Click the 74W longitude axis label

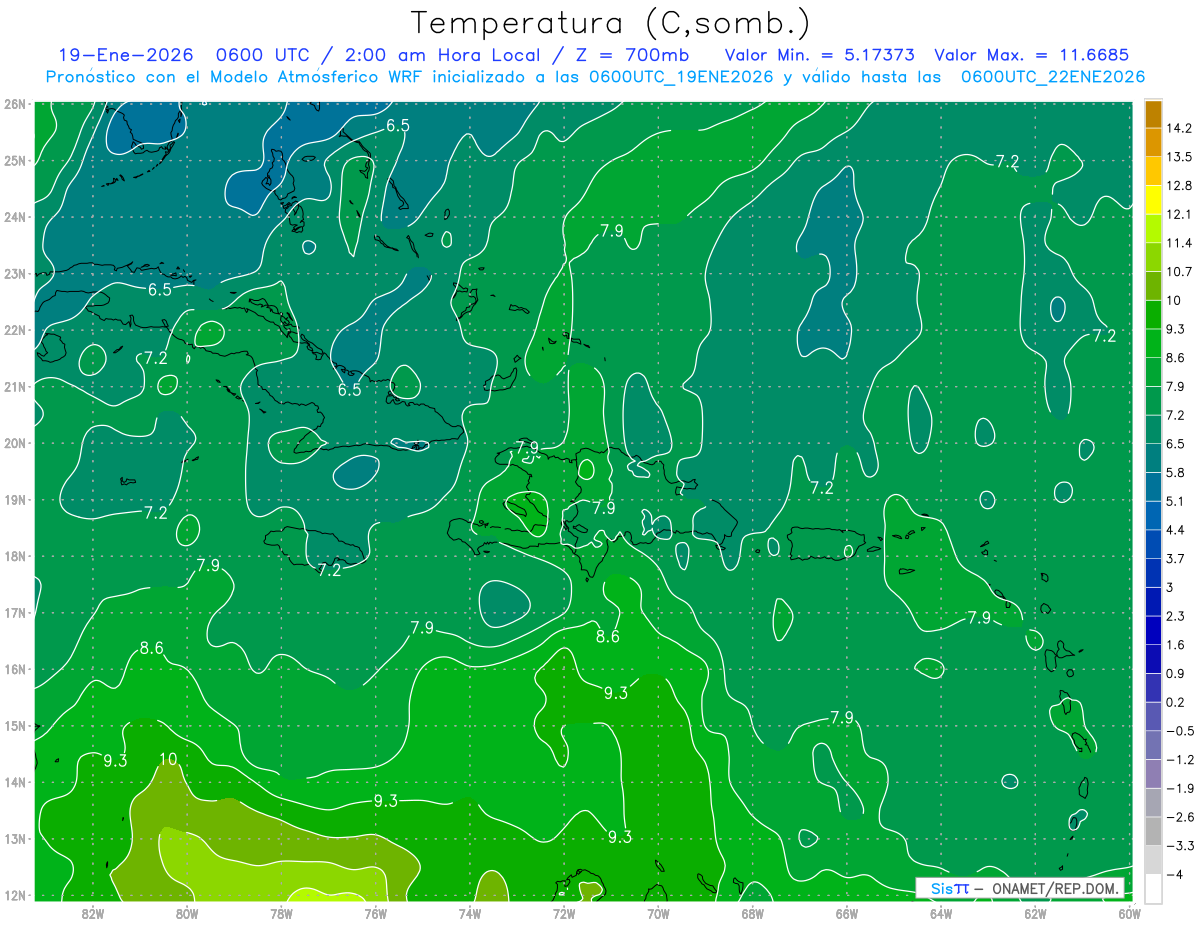[470, 913]
